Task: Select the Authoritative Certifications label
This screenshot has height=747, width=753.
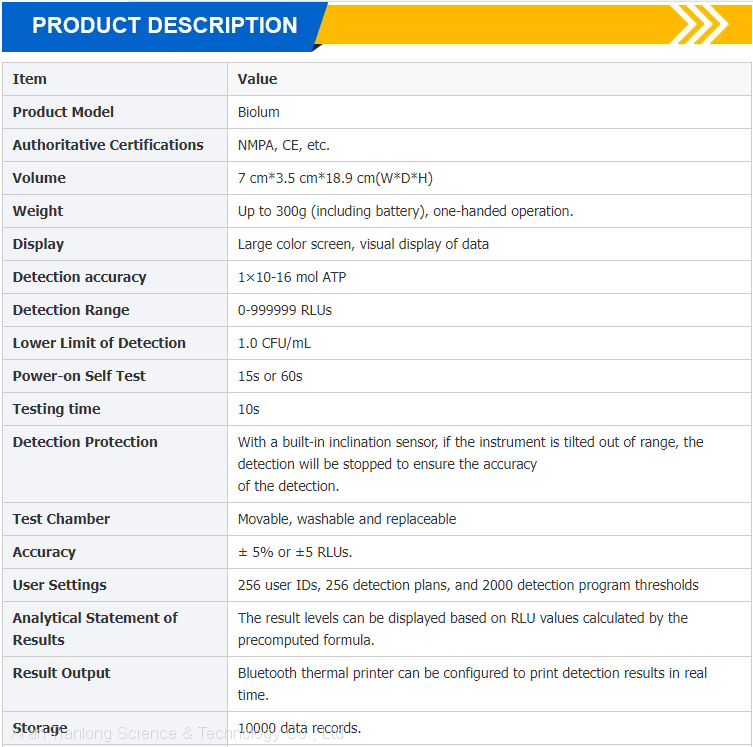Action: 108,145
